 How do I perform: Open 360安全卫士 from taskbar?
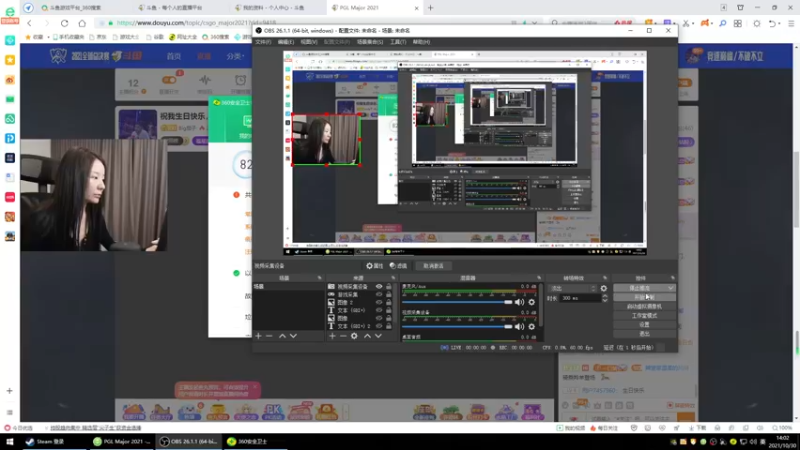pyautogui.click(x=247, y=442)
